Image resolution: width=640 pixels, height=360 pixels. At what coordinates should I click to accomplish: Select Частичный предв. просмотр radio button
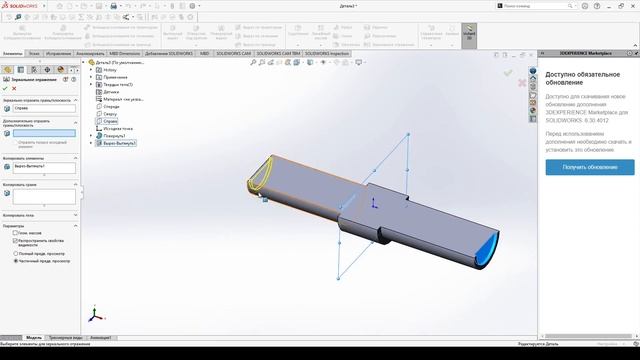click(16, 261)
